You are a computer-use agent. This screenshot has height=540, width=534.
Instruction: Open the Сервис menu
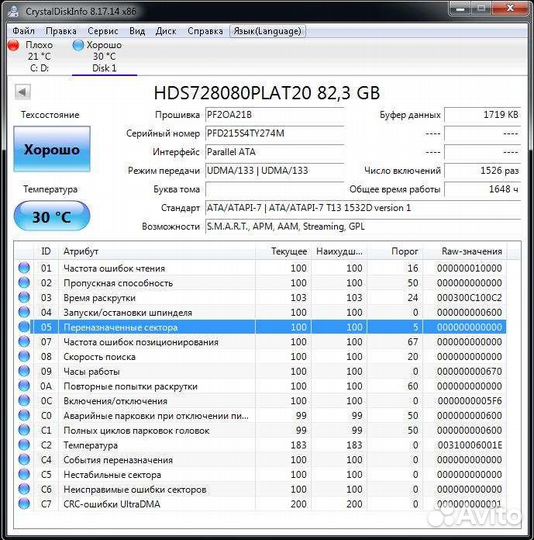pyautogui.click(x=103, y=31)
